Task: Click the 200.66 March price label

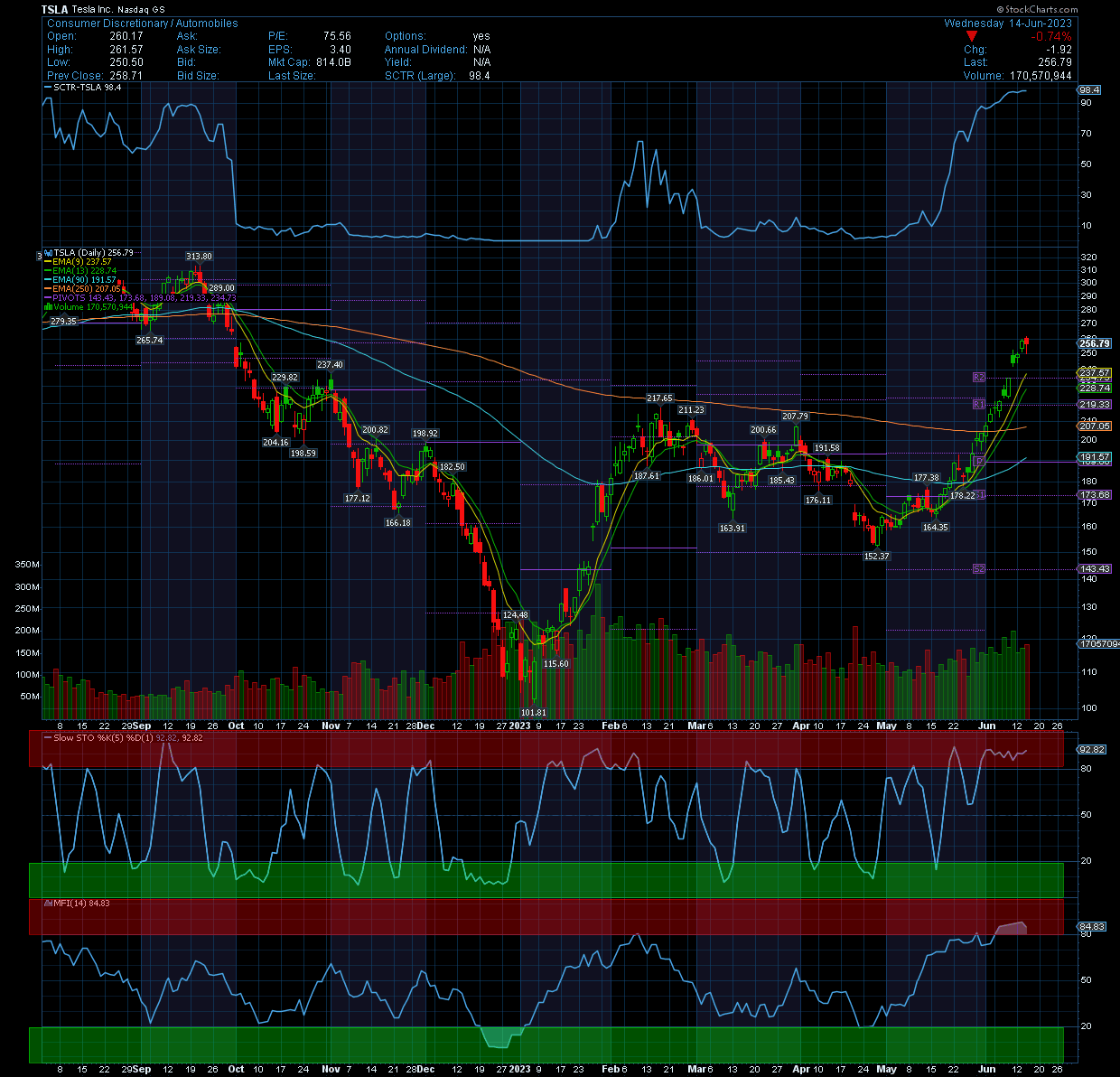Action: point(763,430)
